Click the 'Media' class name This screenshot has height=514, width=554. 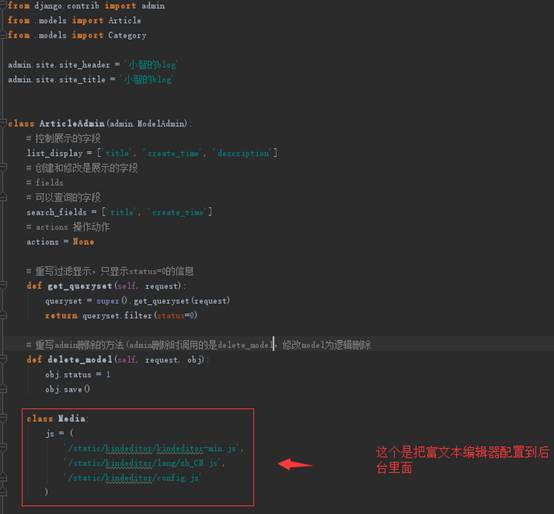[x=71, y=419]
